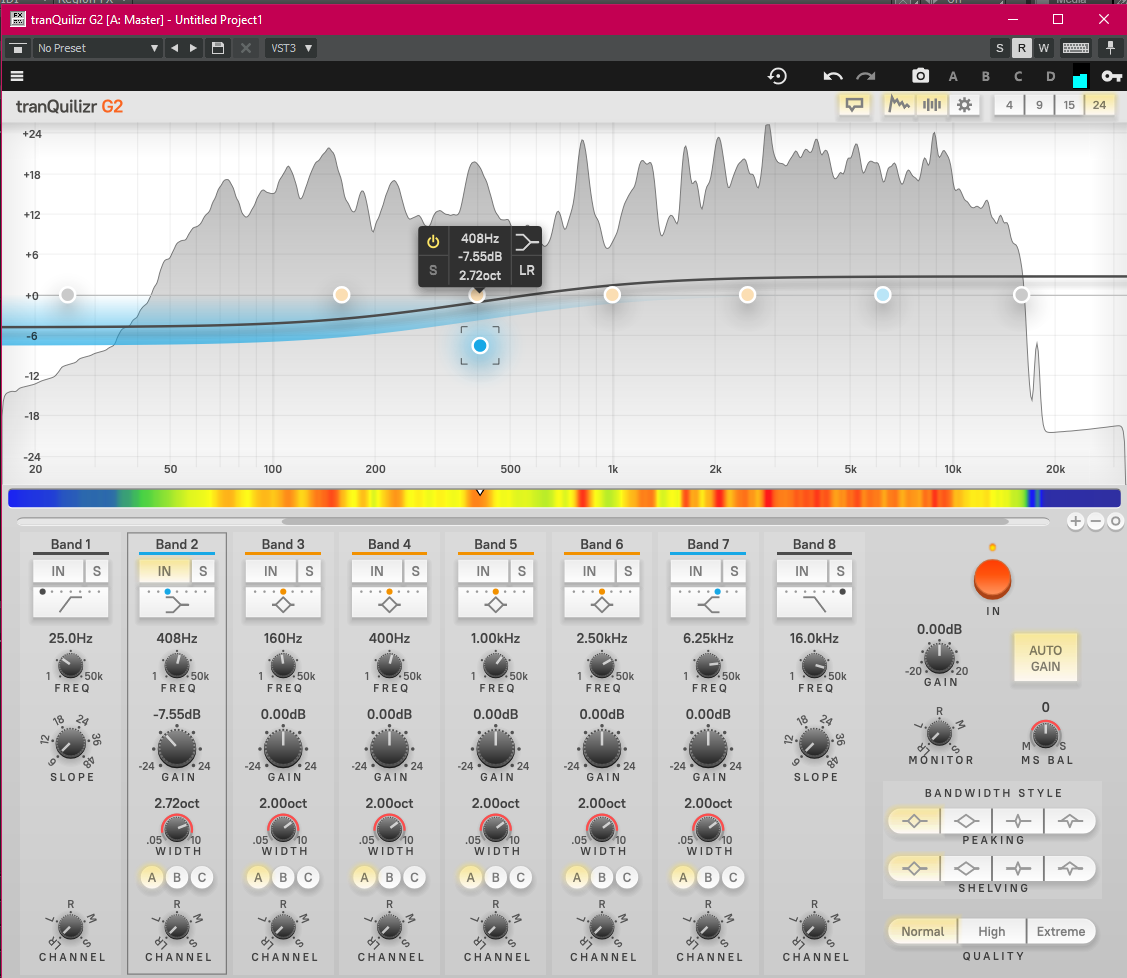
Task: Open the settings gear icon
Action: 965,105
